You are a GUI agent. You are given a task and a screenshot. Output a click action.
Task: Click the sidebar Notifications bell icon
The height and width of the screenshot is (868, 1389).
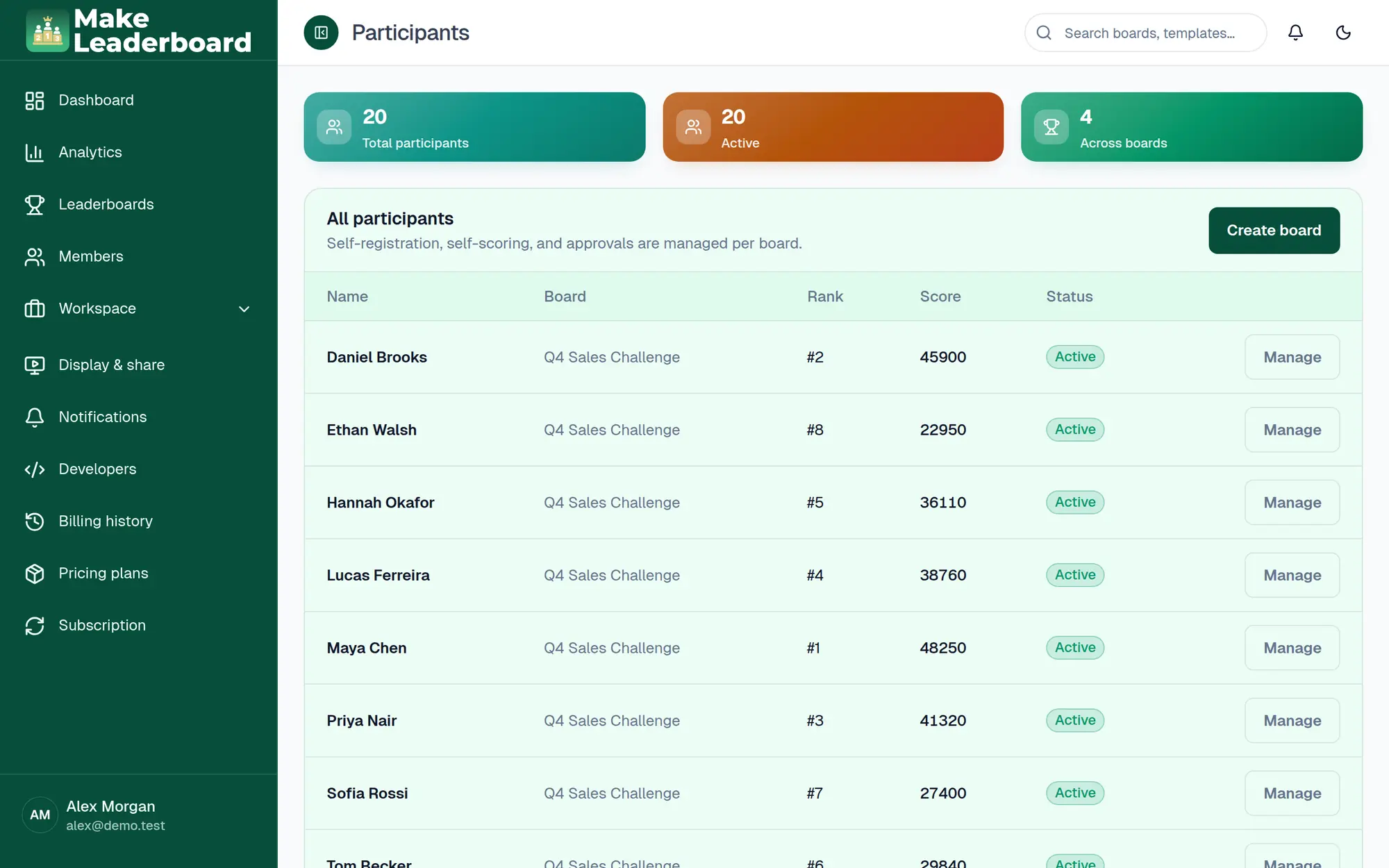click(x=34, y=417)
